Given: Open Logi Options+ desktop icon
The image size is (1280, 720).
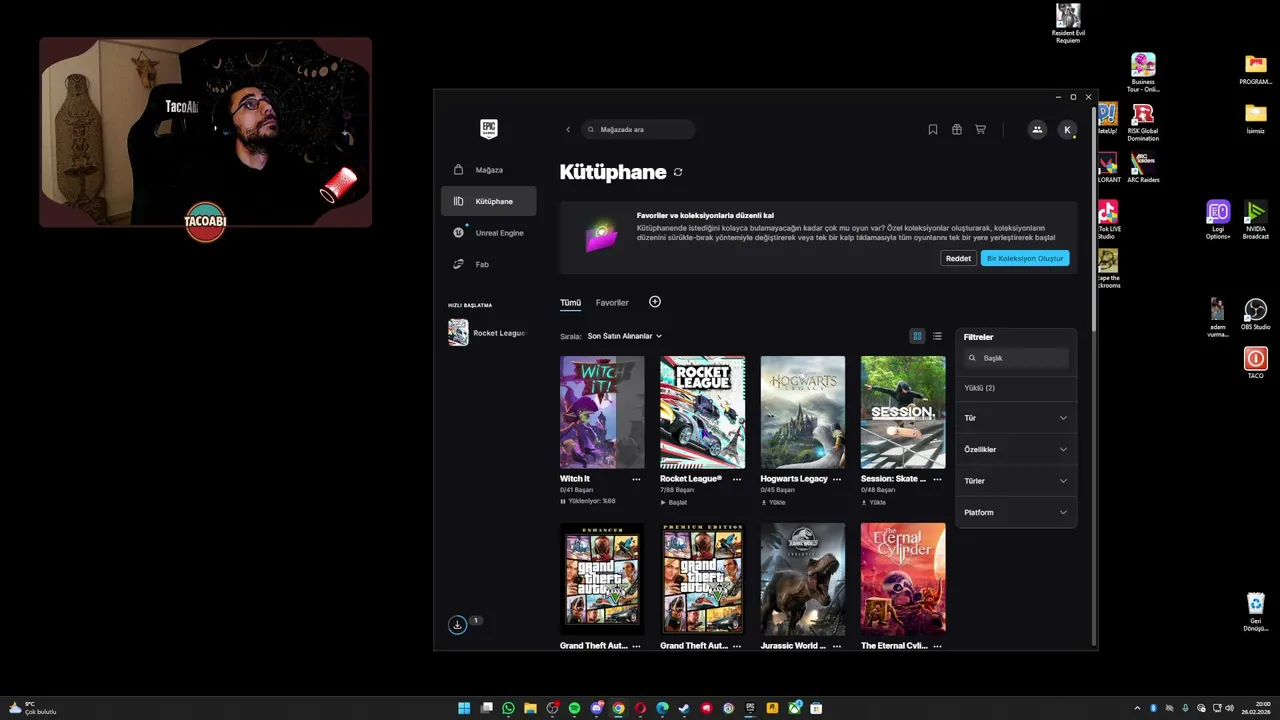Looking at the screenshot, I should 1218,219.
